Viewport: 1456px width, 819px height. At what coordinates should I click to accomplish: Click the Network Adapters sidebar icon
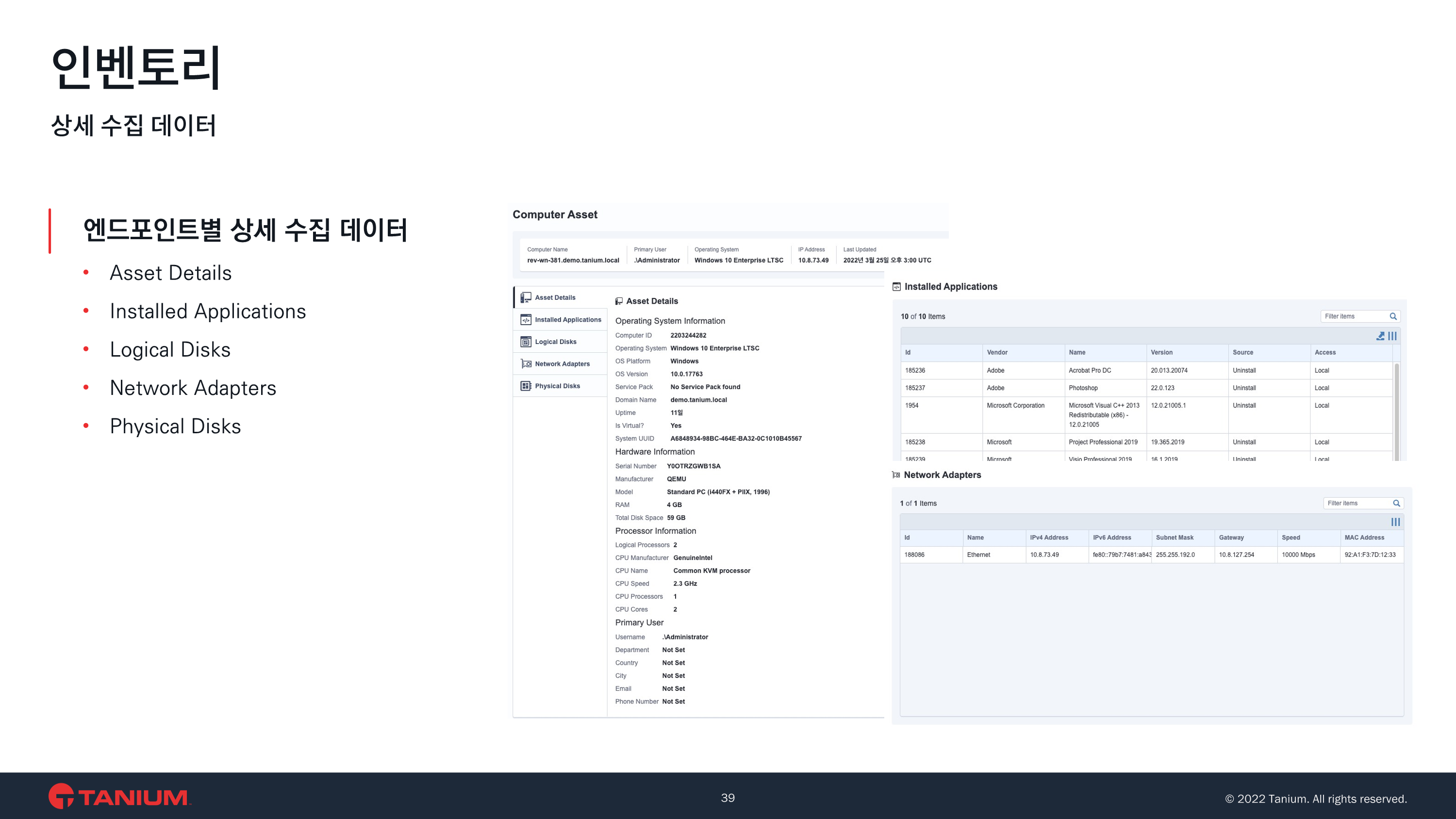coord(526,364)
